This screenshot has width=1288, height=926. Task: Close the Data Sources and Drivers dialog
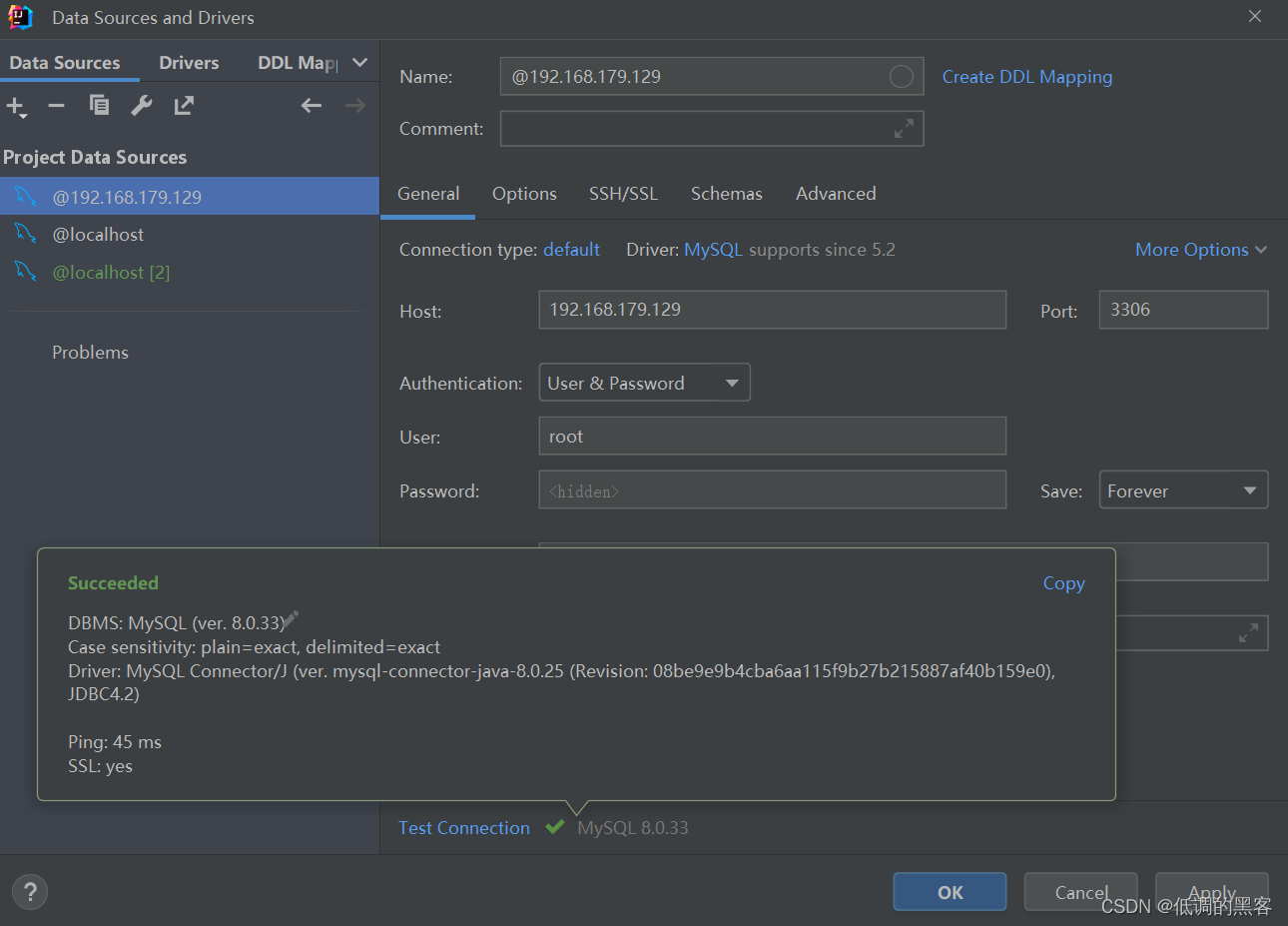pyautogui.click(x=1255, y=16)
